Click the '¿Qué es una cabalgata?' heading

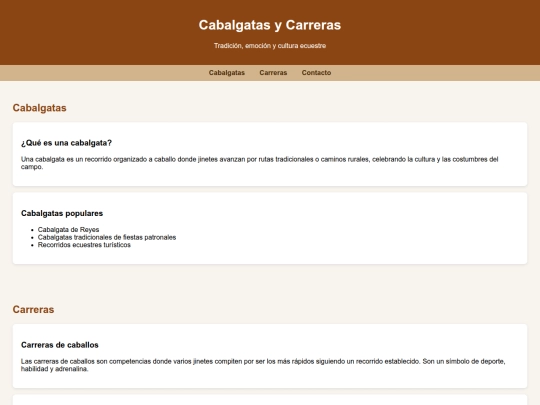click(x=66, y=143)
